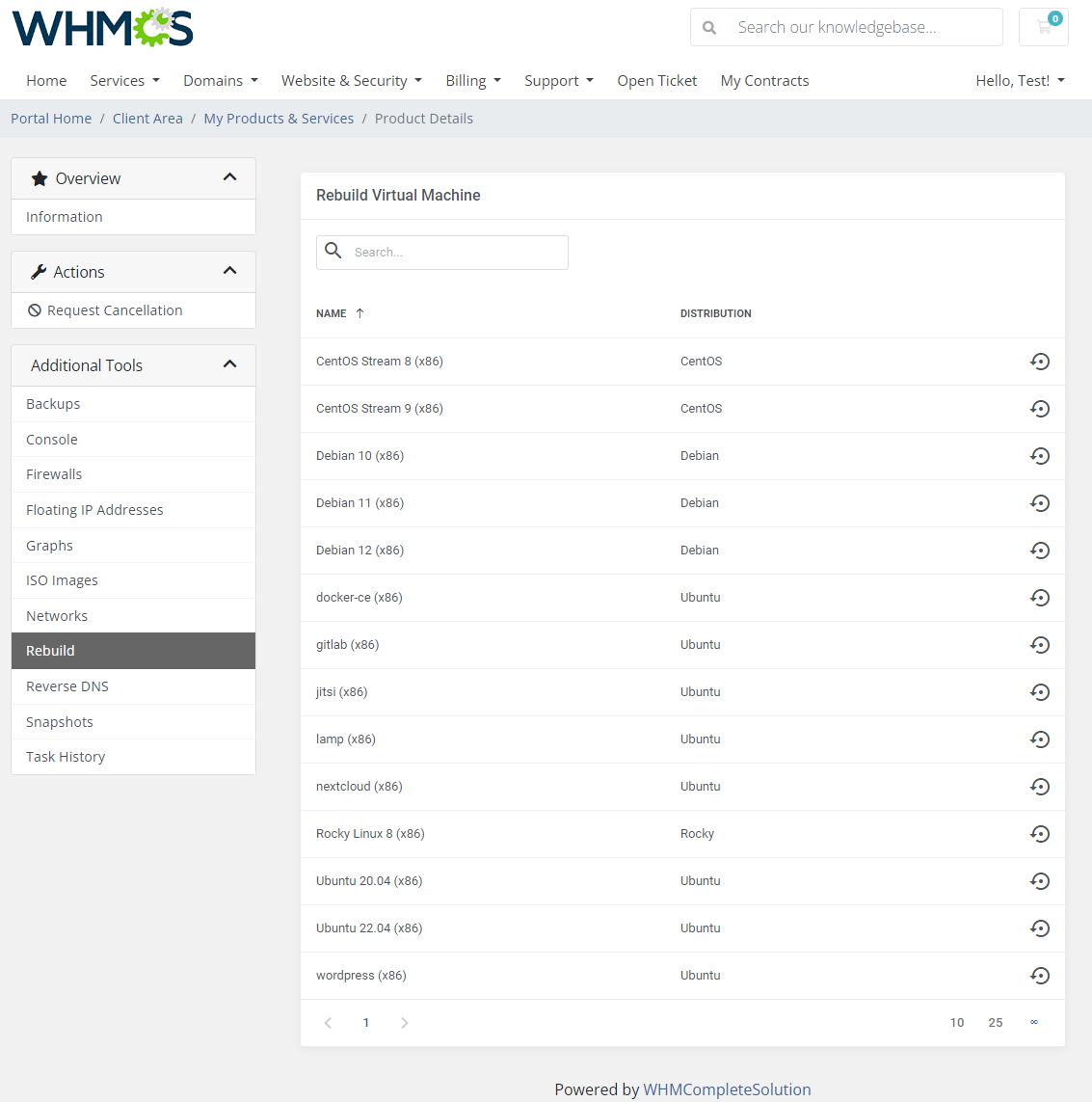Viewport: 1092px width, 1102px height.
Task: Collapse the Overview panel
Action: click(x=229, y=177)
